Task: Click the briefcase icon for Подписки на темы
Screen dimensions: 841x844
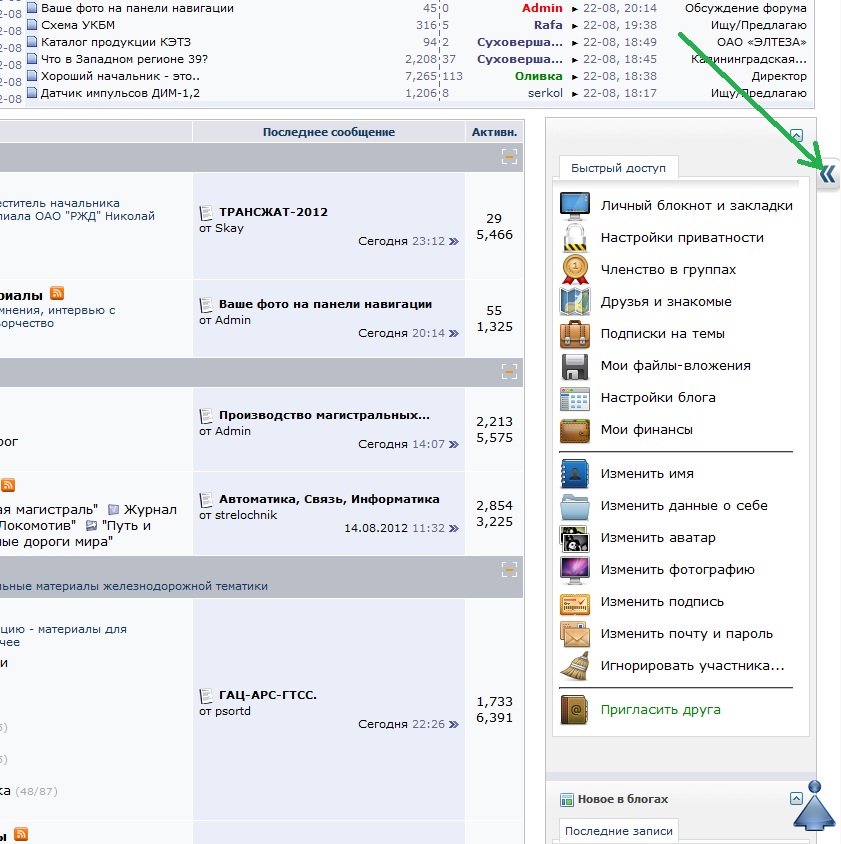Action: 575,334
